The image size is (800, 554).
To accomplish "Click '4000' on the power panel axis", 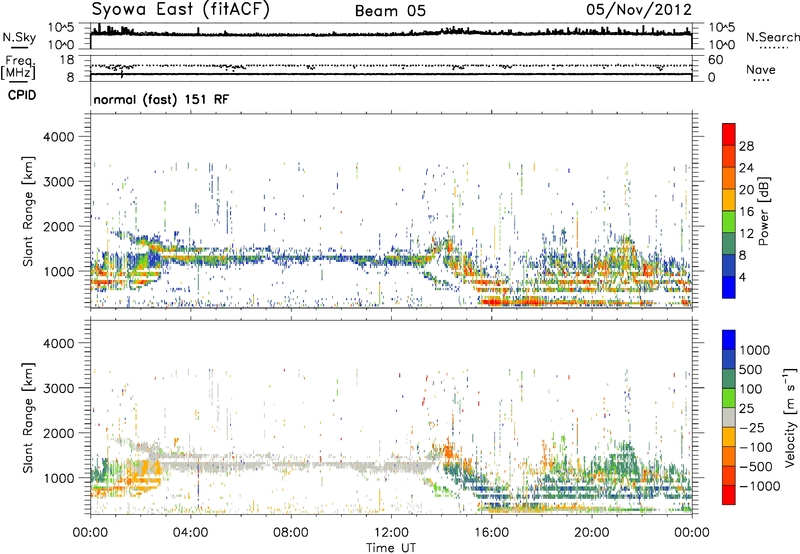I will (58, 137).
